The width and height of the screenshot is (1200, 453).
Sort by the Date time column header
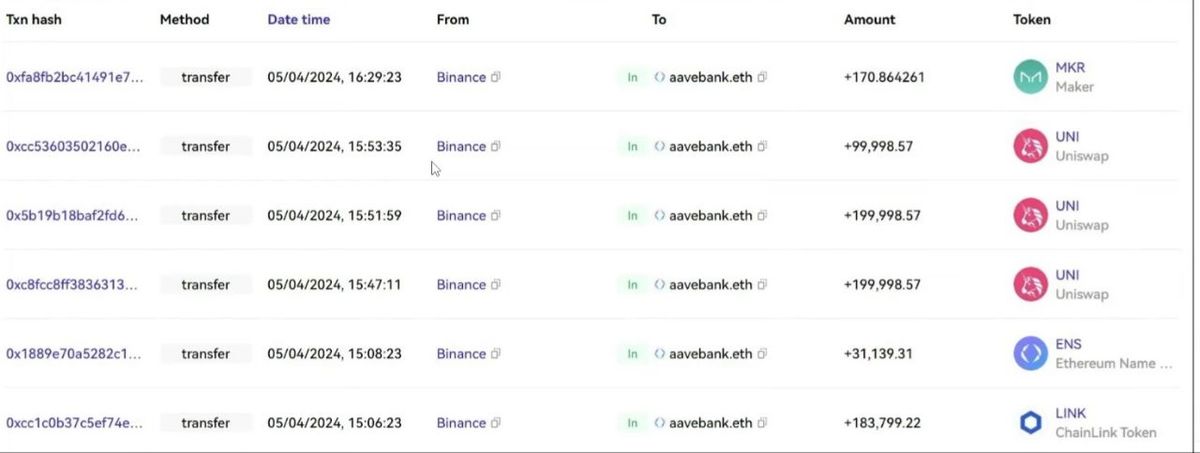click(x=298, y=19)
